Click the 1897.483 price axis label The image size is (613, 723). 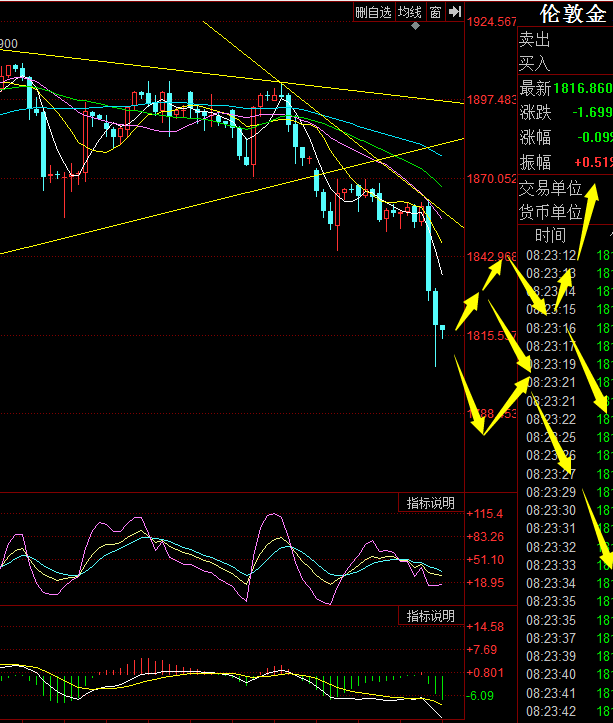(492, 100)
